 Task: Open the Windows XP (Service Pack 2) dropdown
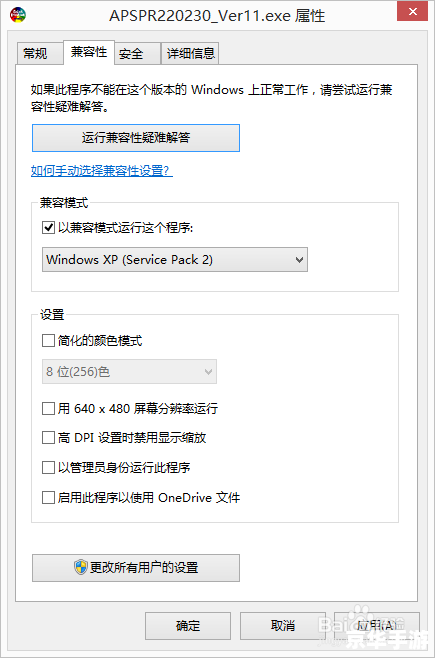pyautogui.click(x=175, y=260)
